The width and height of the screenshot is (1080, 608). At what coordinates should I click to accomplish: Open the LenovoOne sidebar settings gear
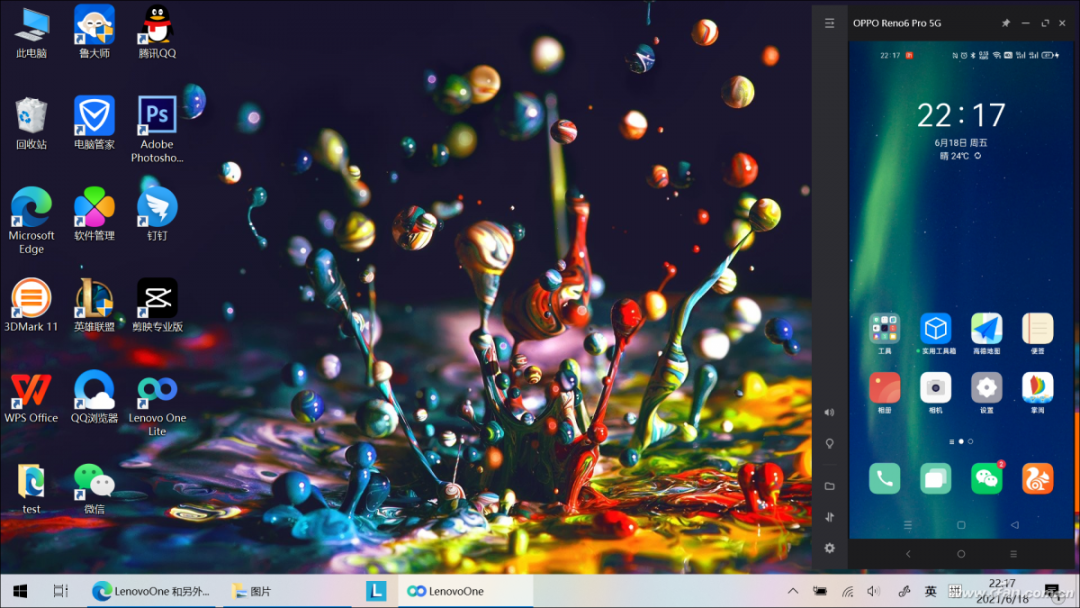tap(829, 548)
